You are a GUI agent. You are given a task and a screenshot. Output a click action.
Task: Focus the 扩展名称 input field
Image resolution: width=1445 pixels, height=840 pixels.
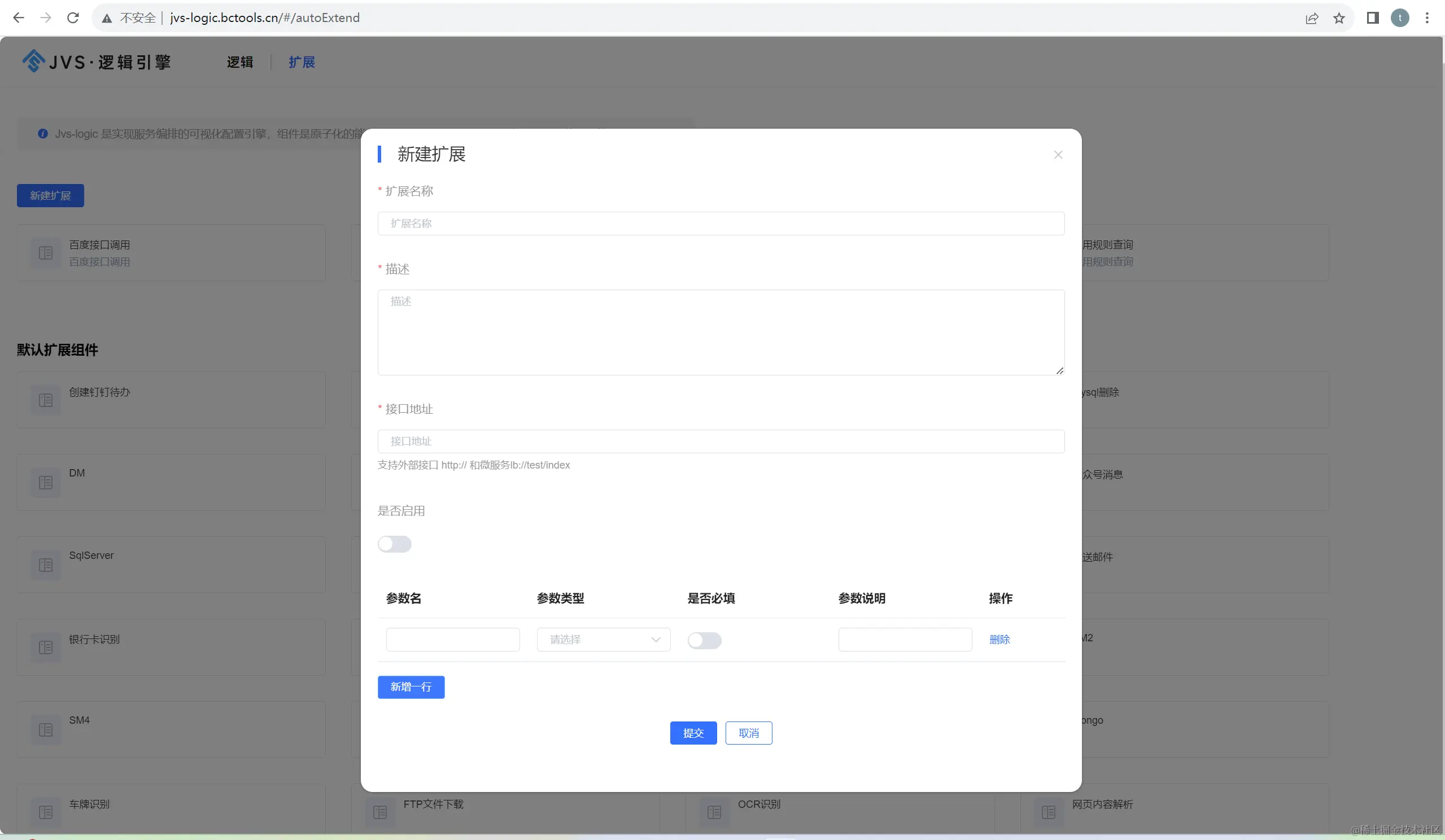pos(720,224)
